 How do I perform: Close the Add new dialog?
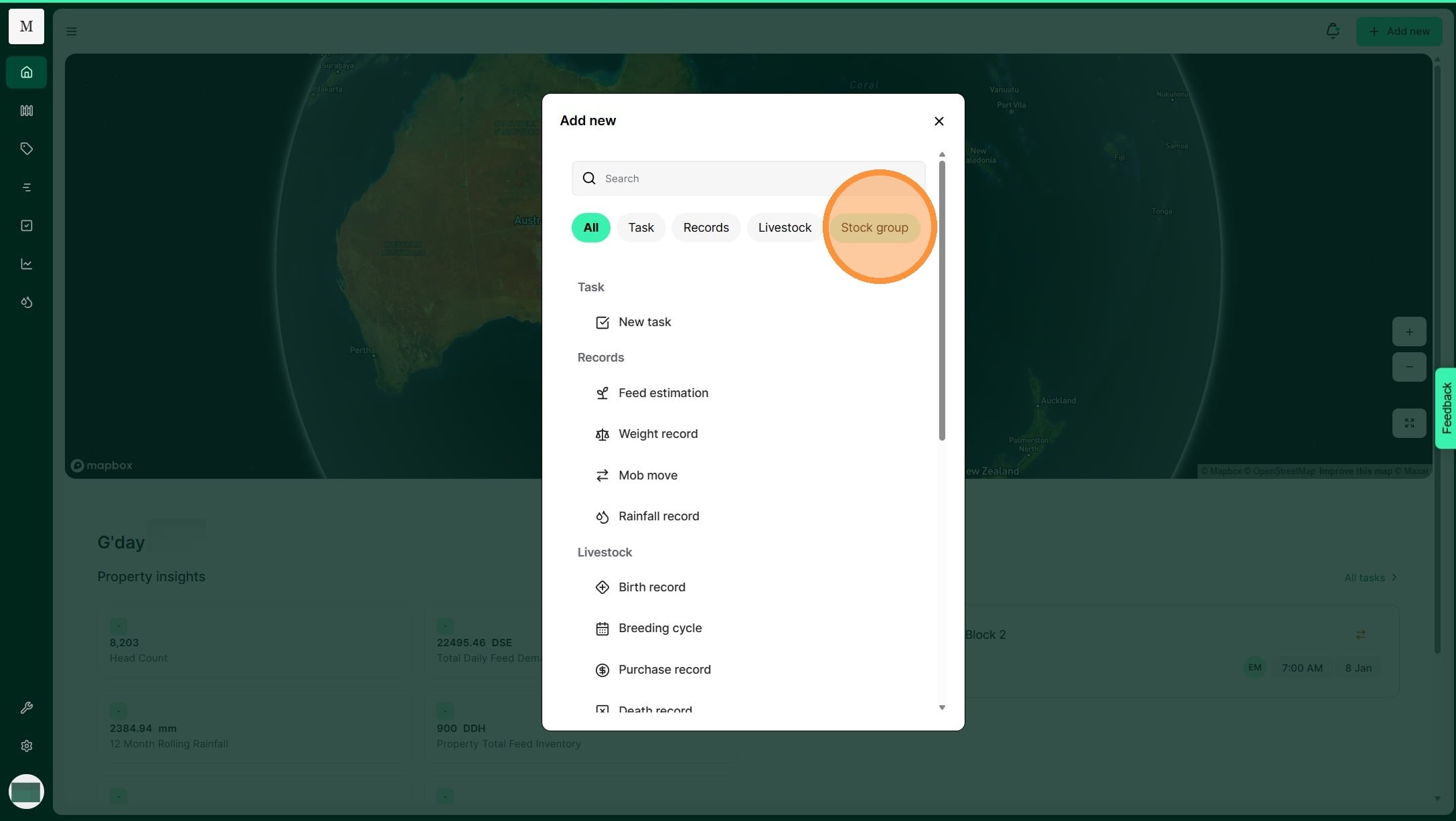point(939,121)
